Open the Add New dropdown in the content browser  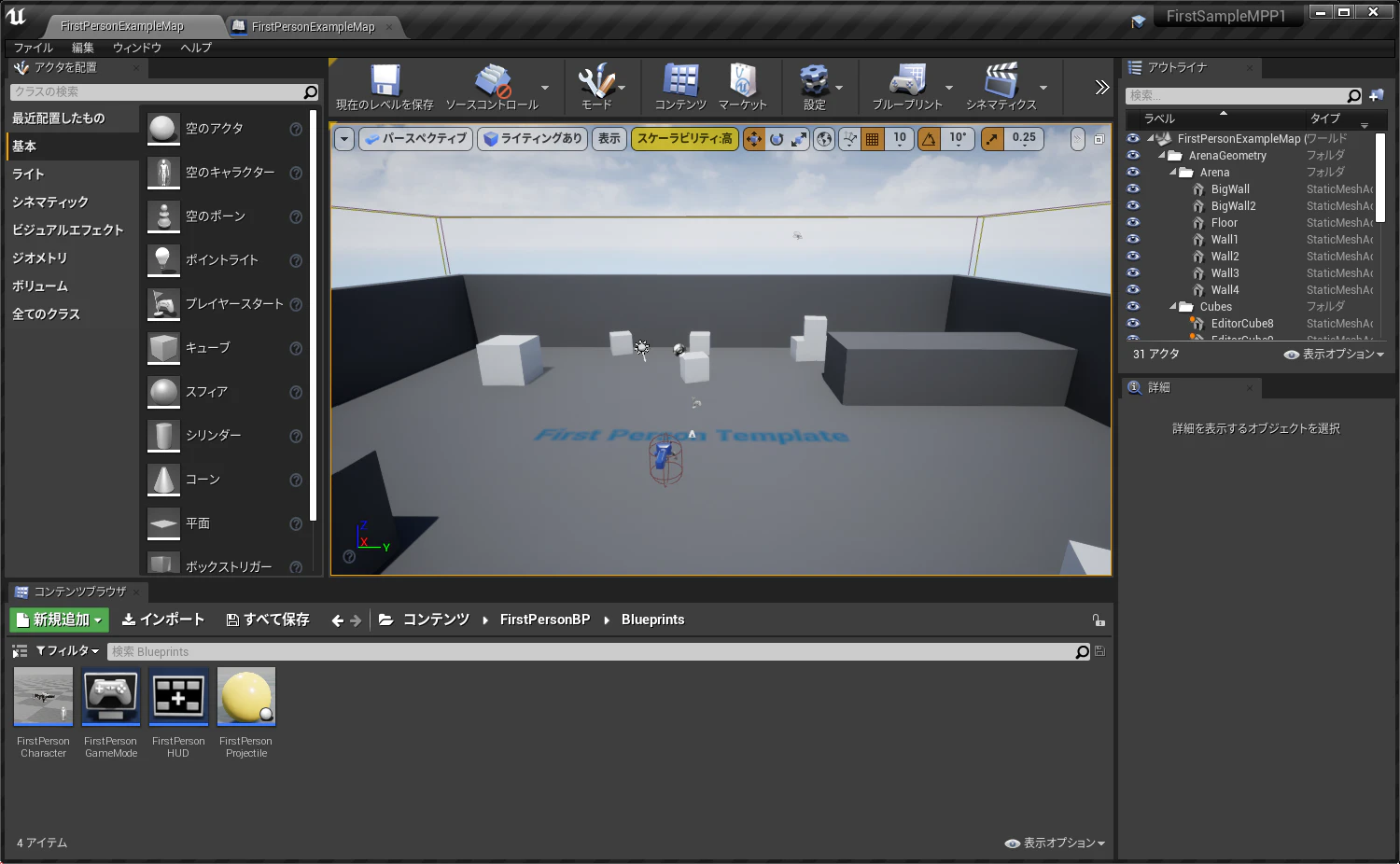pos(59,620)
